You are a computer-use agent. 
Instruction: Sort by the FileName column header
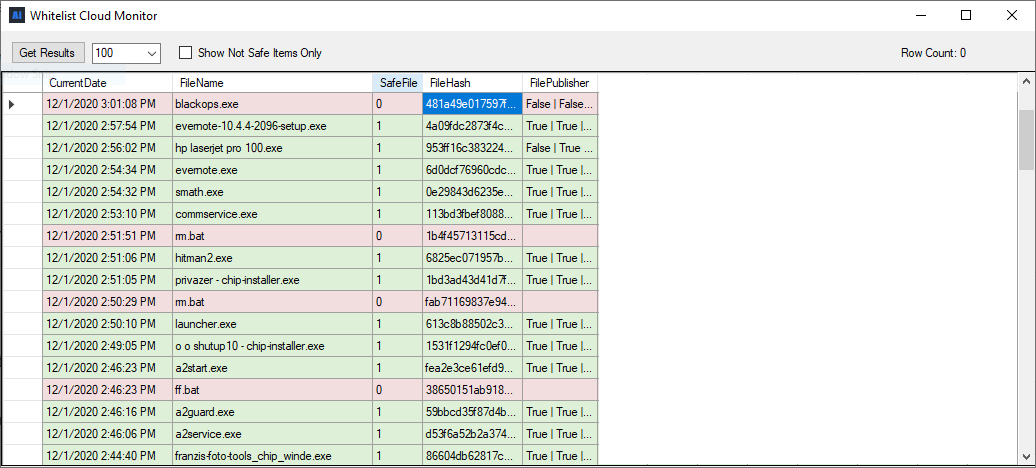tap(272, 83)
